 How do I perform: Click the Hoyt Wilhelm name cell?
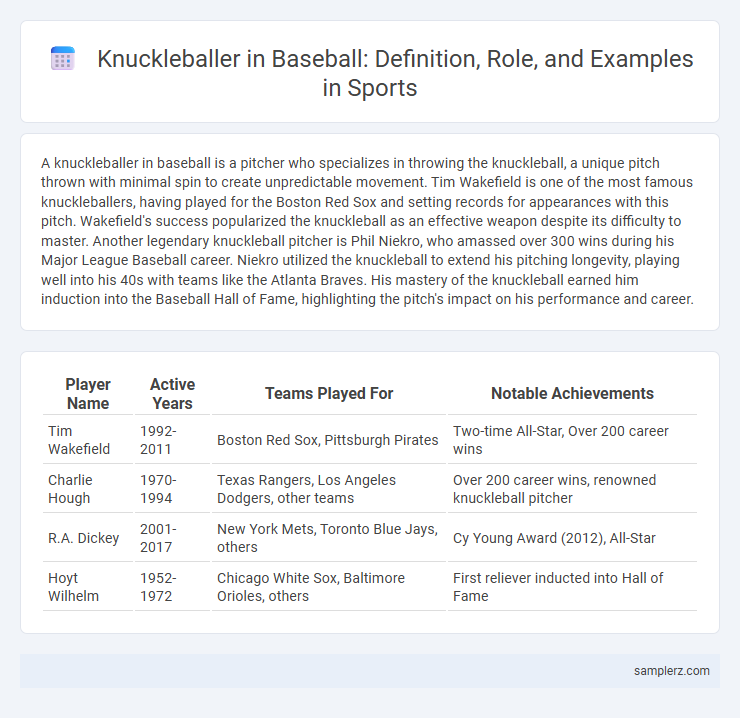[88, 587]
